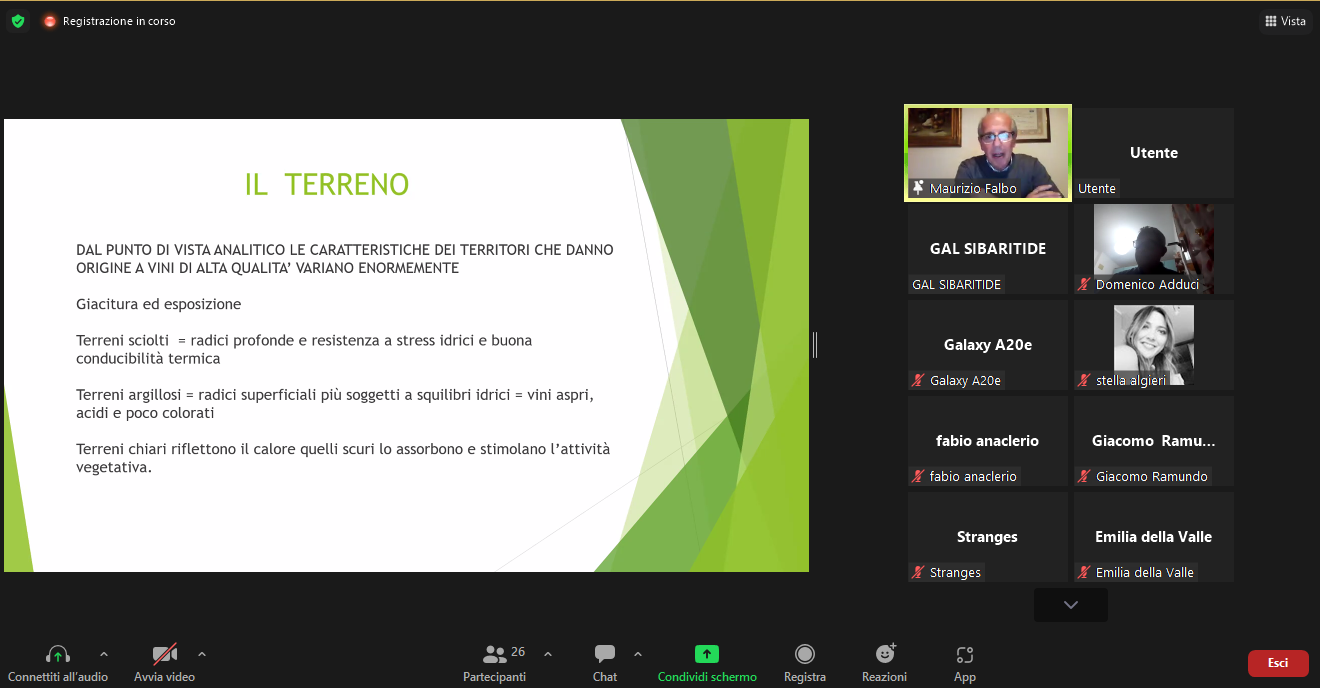Click the panel divider handle beside slide
This screenshot has height=688, width=1320.
[x=815, y=345]
